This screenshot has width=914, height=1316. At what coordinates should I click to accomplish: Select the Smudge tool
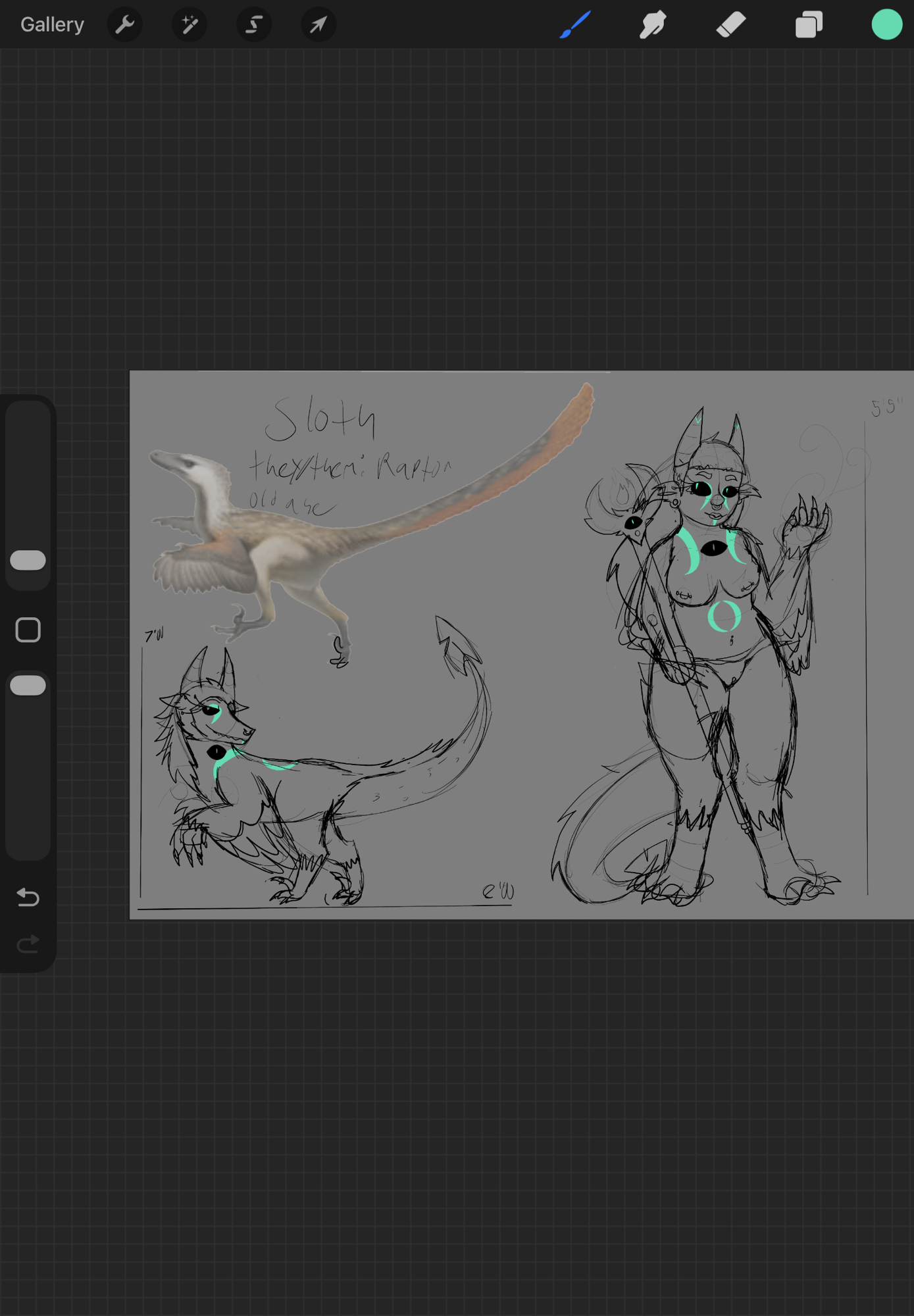click(653, 25)
